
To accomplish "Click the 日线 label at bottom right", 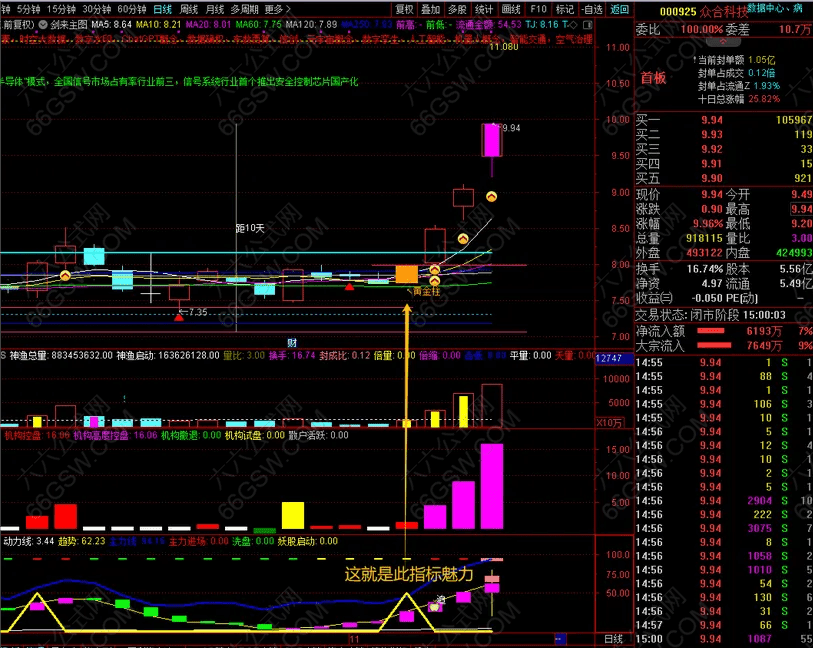I will coord(613,639).
